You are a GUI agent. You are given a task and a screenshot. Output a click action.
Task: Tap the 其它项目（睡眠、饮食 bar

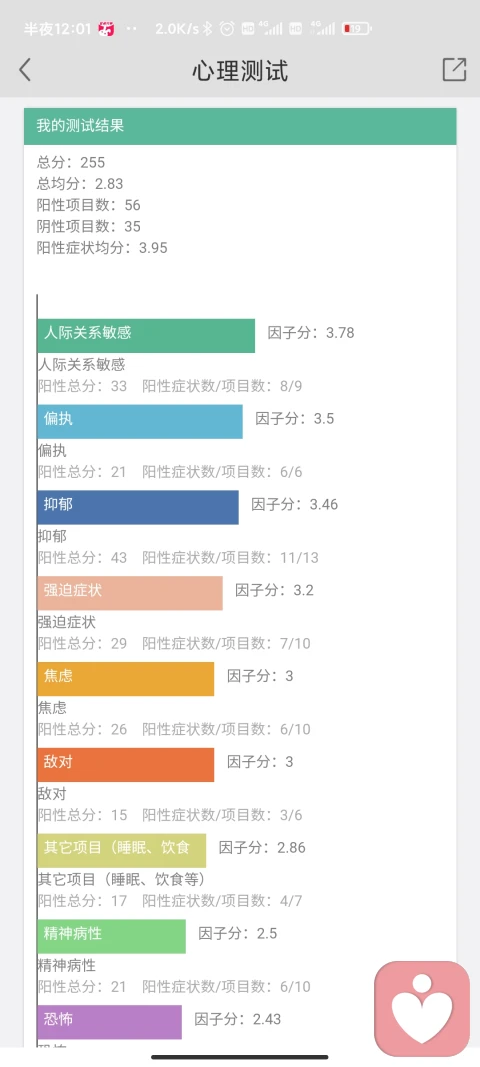point(122,850)
